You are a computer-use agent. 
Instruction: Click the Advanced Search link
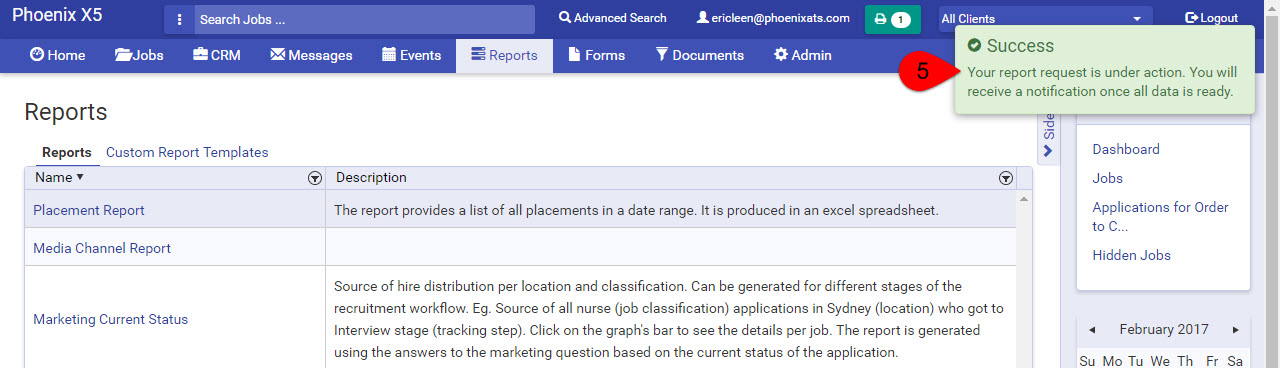[612, 18]
